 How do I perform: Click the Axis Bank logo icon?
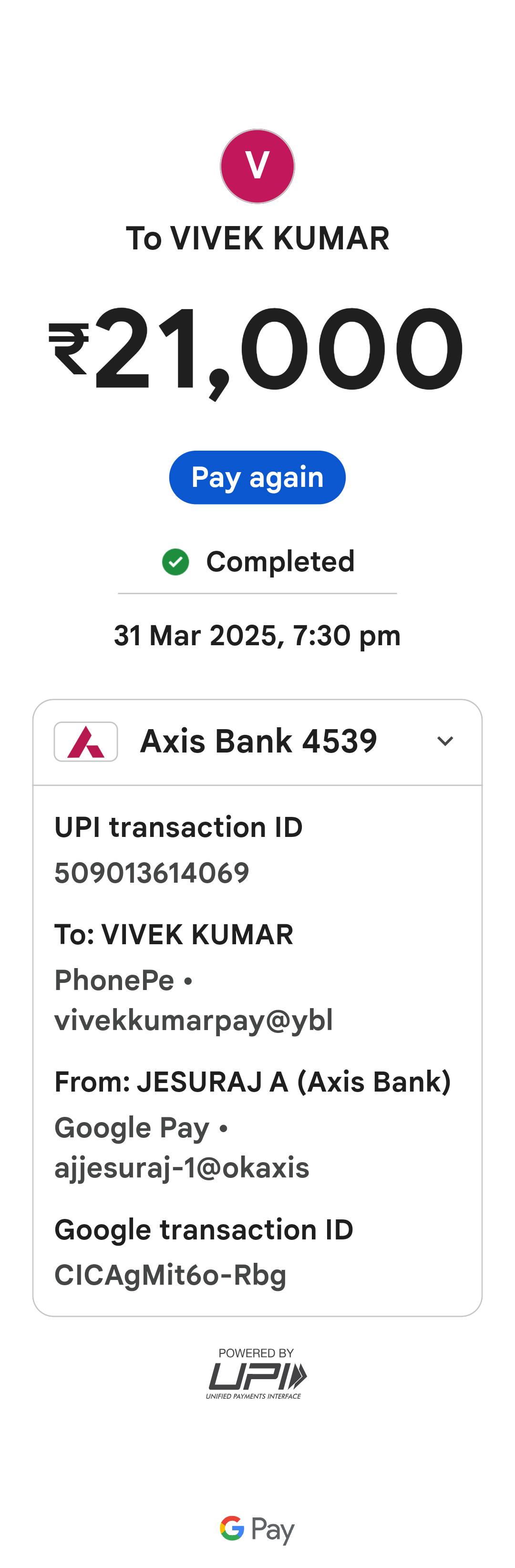coord(86,742)
